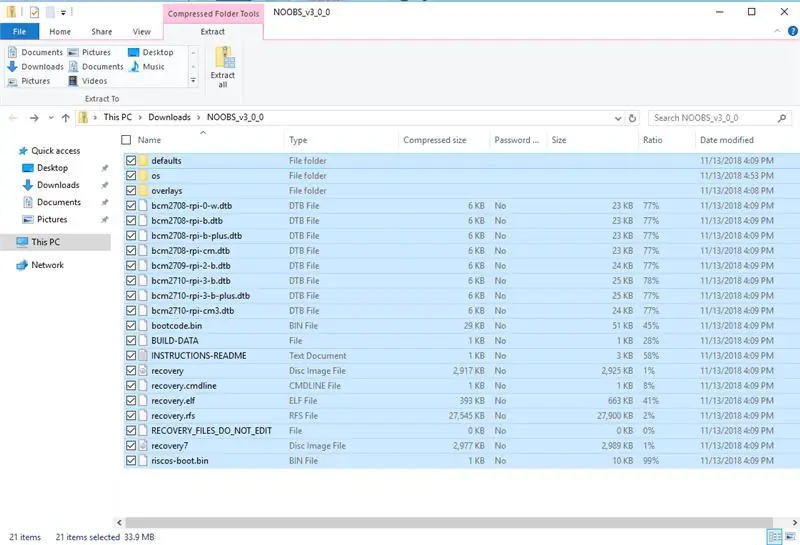The image size is (800, 545).
Task: Sort by Compressed size column header
Action: tap(435, 140)
